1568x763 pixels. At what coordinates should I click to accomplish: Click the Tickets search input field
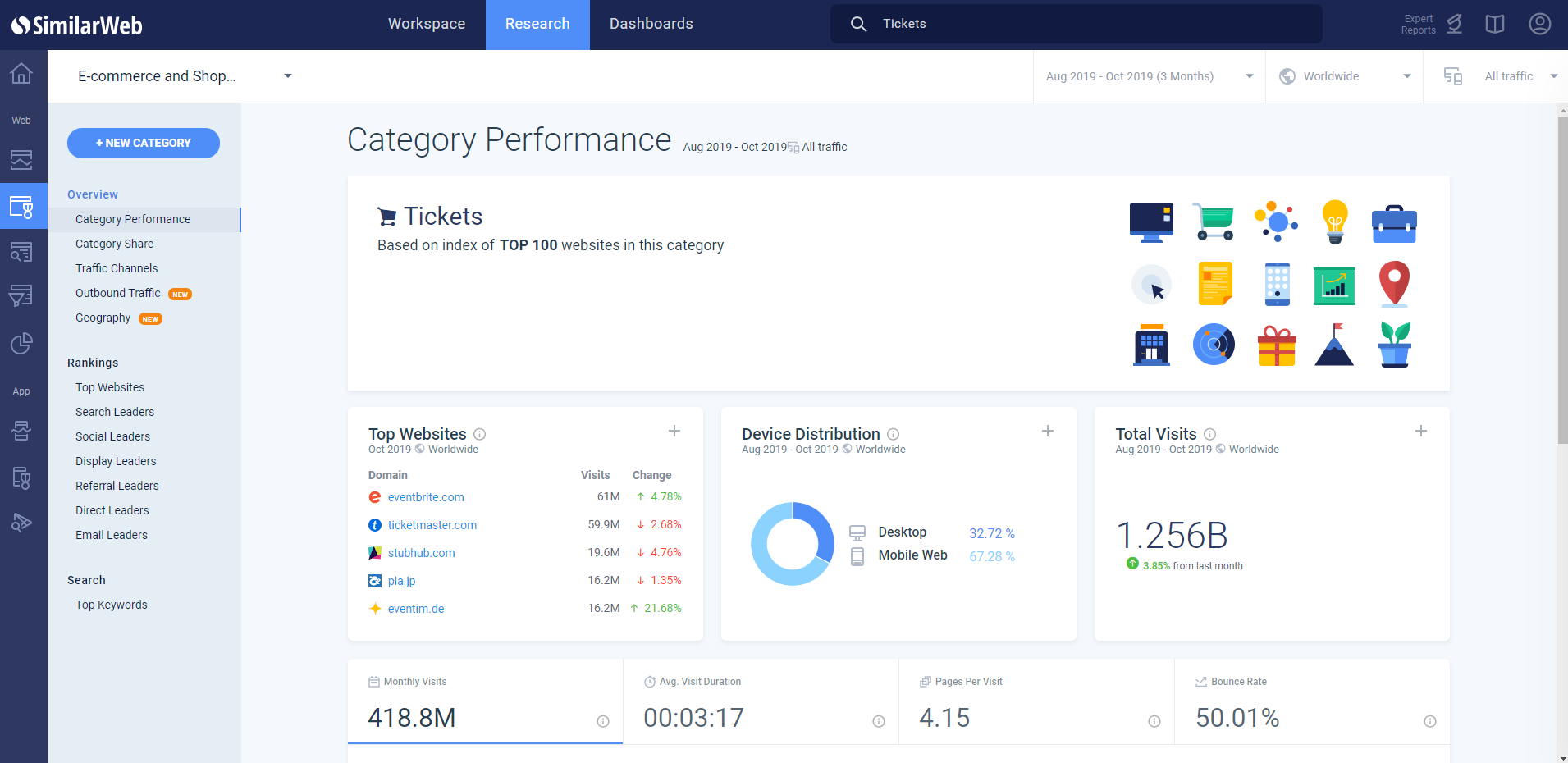(x=1077, y=24)
